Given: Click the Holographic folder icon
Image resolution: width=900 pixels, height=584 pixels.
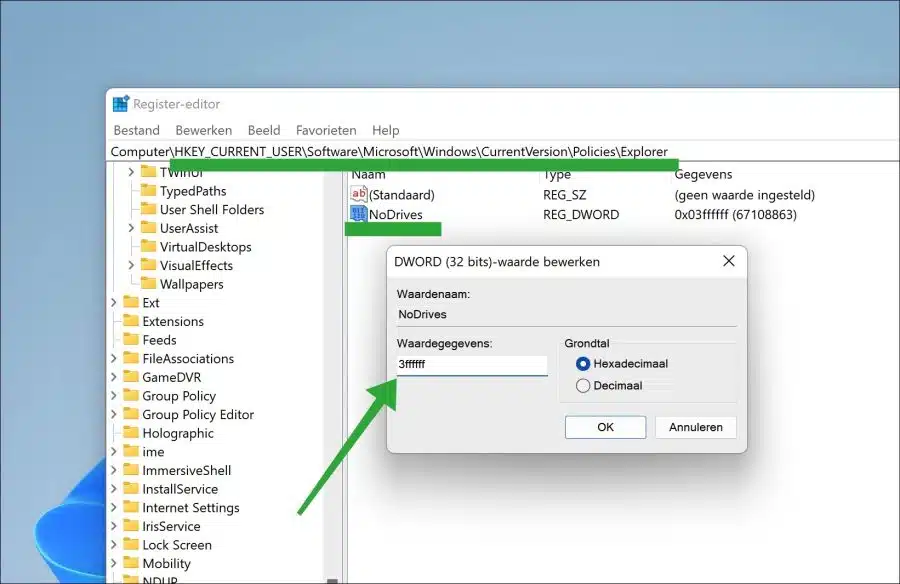Looking at the screenshot, I should 131,432.
